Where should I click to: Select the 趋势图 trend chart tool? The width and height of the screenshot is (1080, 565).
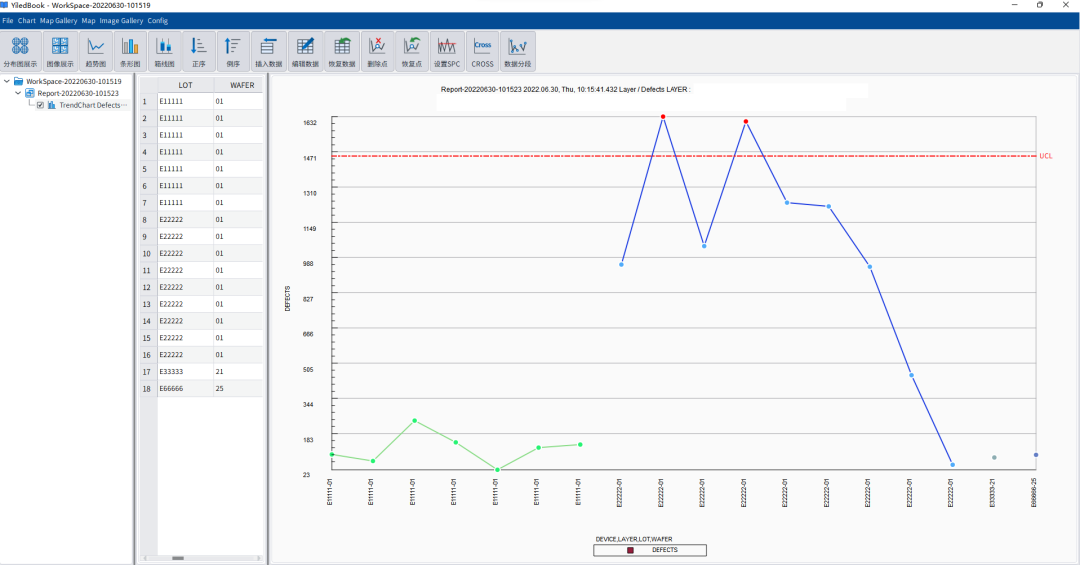click(x=96, y=50)
